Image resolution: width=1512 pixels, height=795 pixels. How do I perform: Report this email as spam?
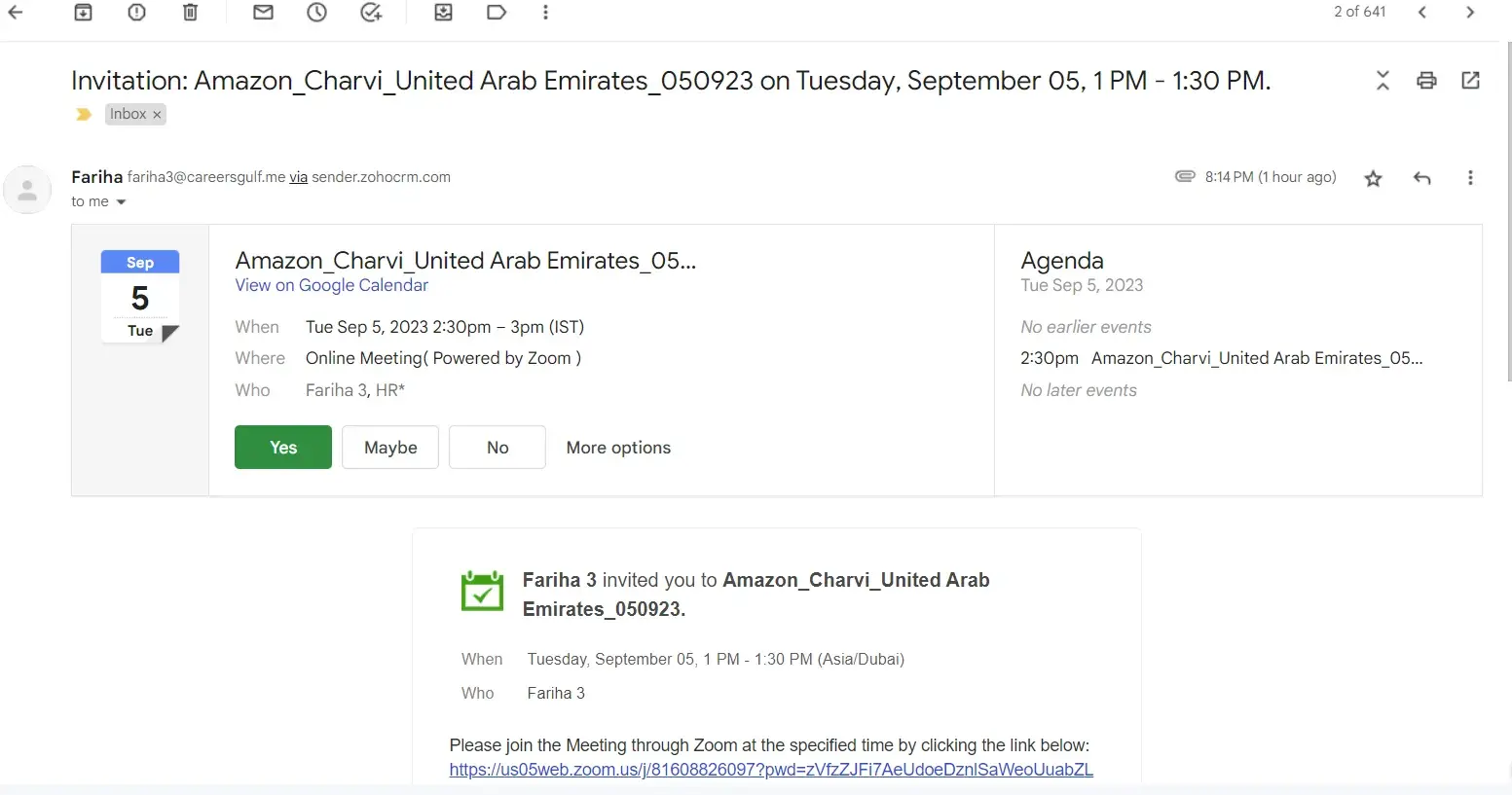[x=136, y=13]
